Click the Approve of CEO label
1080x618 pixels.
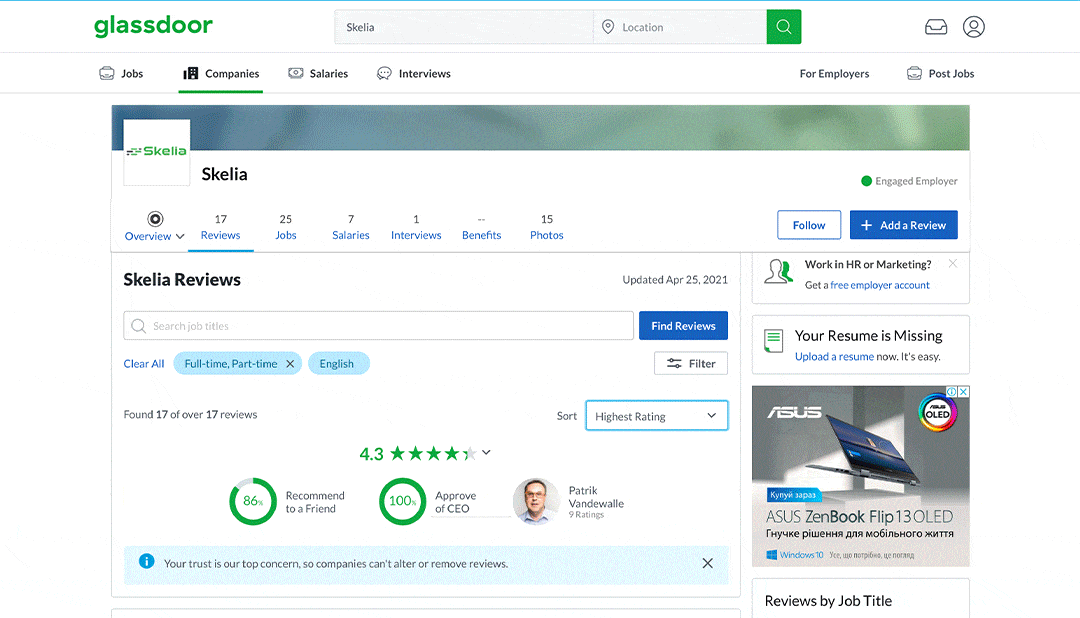click(455, 502)
